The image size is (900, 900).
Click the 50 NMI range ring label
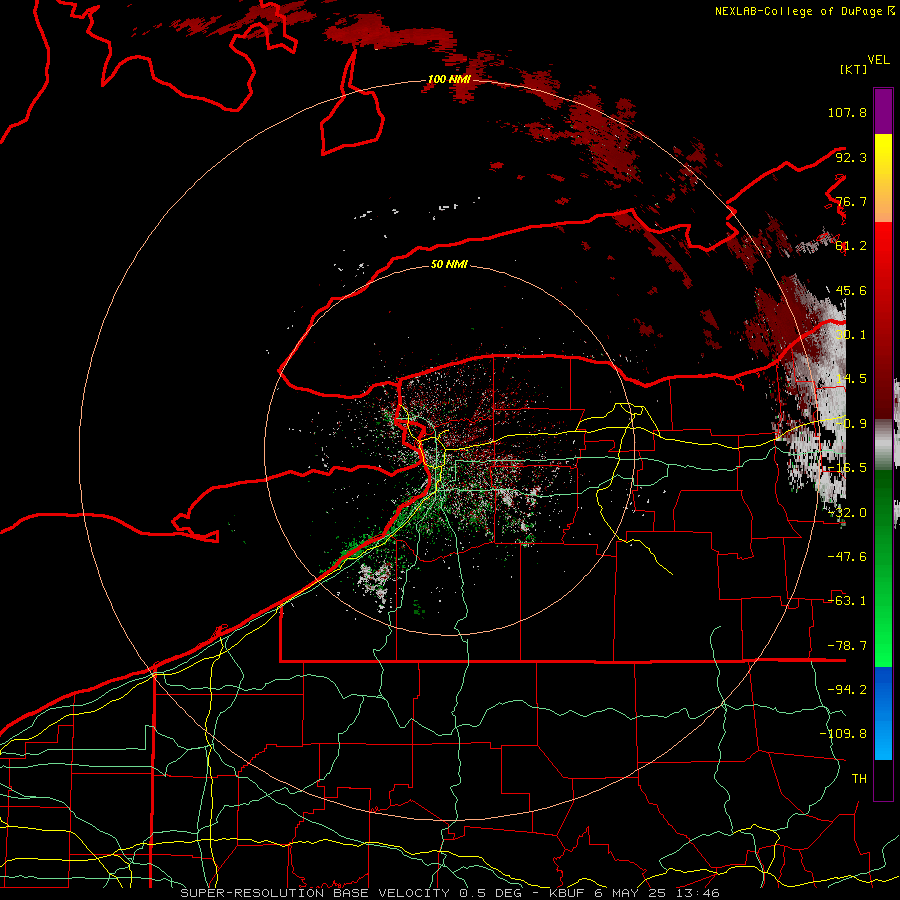pos(449,265)
